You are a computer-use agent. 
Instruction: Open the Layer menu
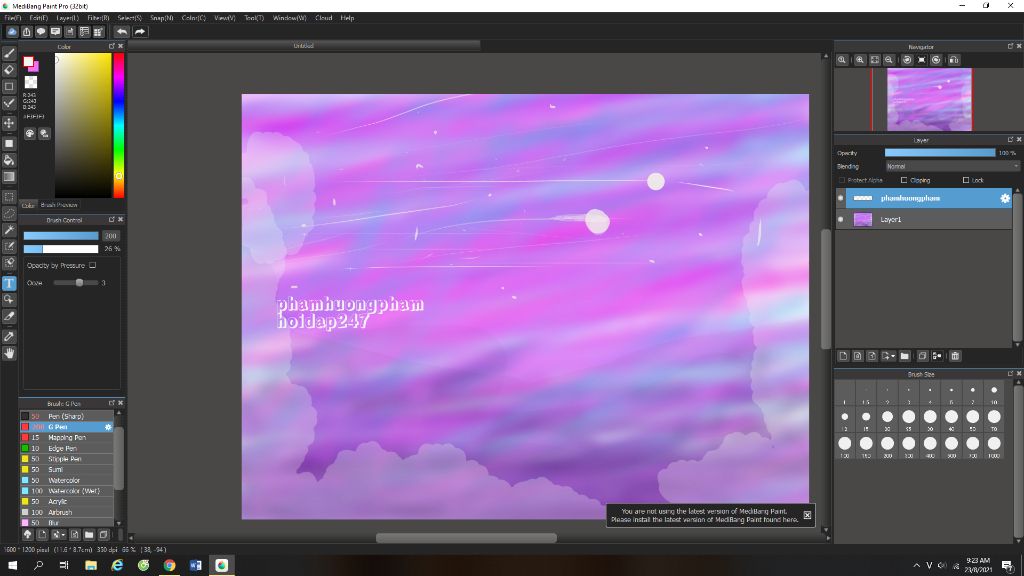(67, 18)
